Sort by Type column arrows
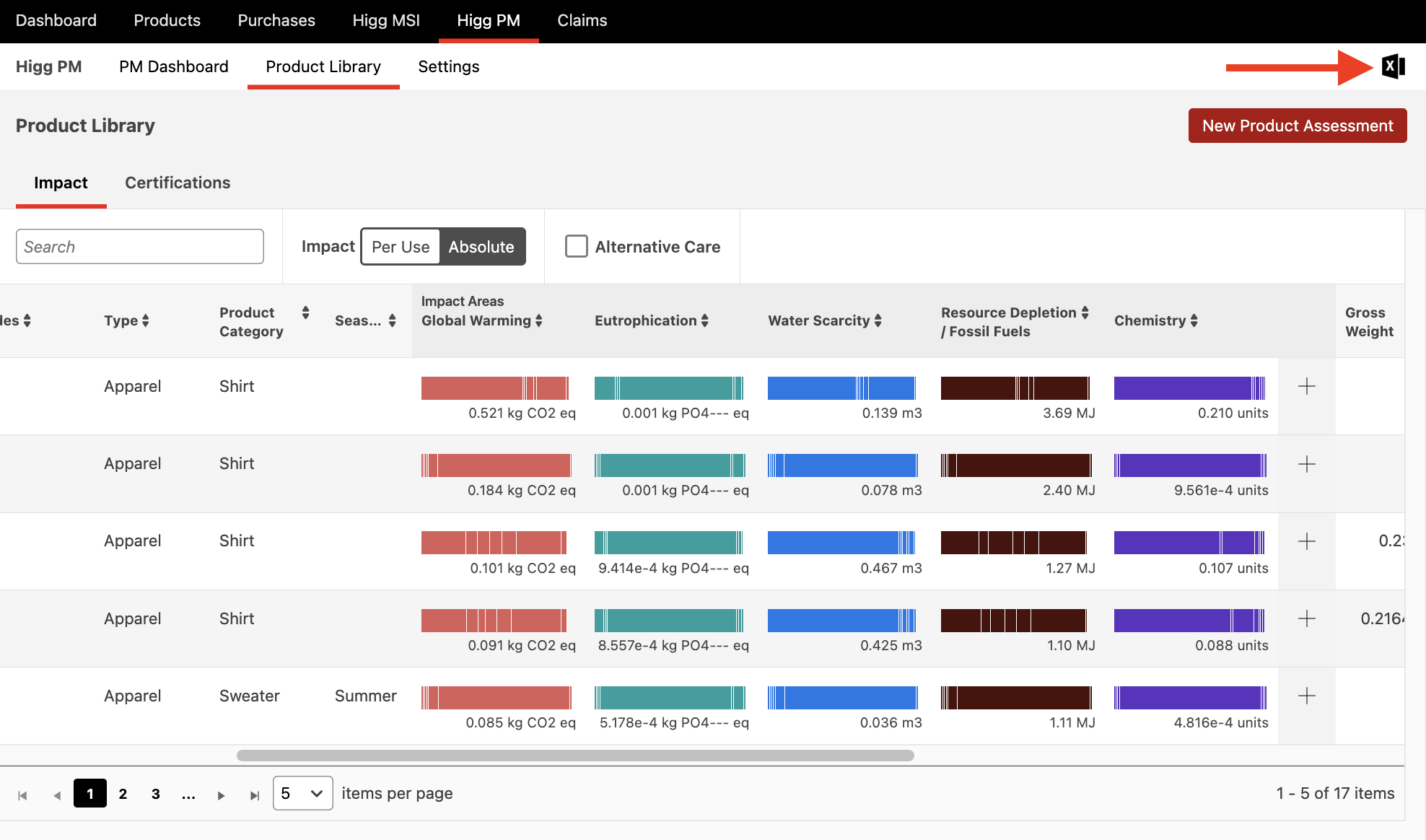1426x840 pixels. pyautogui.click(x=146, y=320)
